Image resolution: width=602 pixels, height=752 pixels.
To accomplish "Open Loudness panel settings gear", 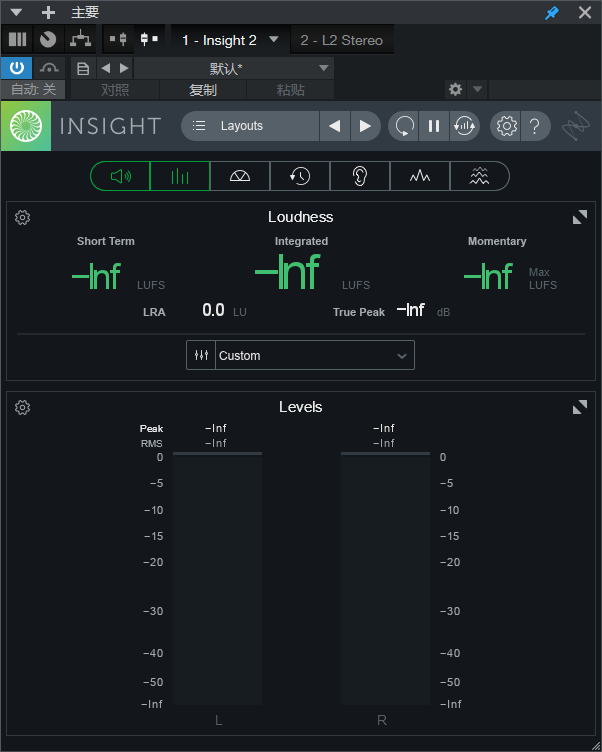I will click(23, 217).
